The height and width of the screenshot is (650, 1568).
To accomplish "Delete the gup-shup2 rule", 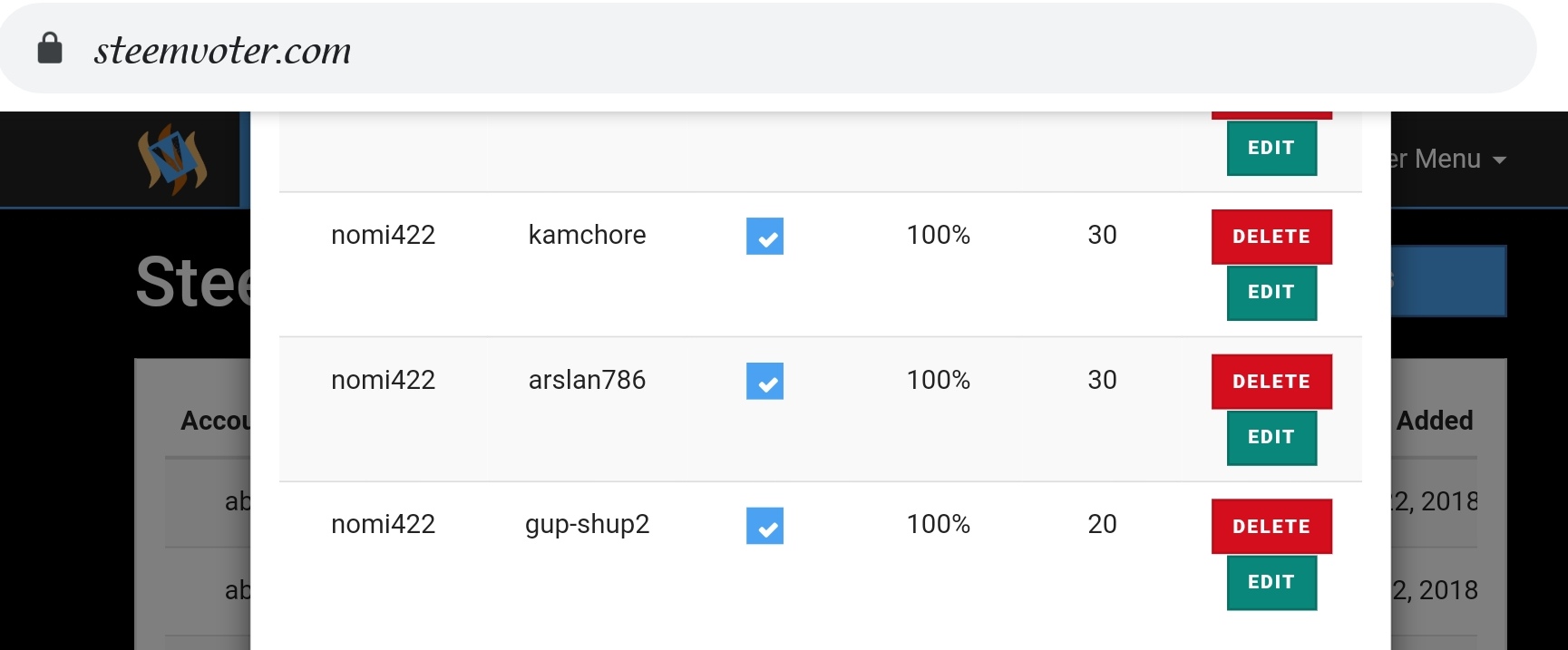I will click(1271, 527).
